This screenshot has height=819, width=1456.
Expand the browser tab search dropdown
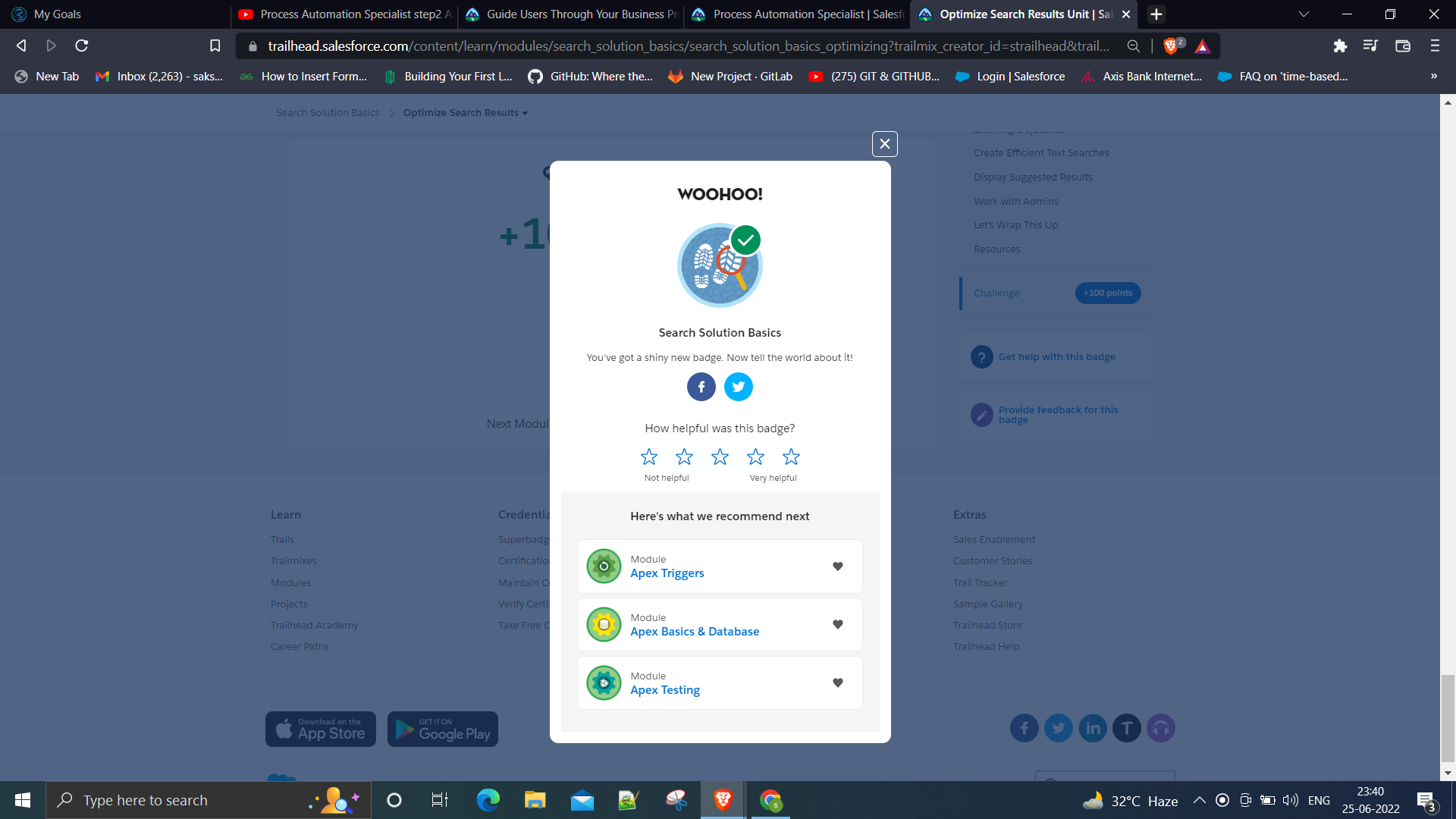click(1304, 14)
